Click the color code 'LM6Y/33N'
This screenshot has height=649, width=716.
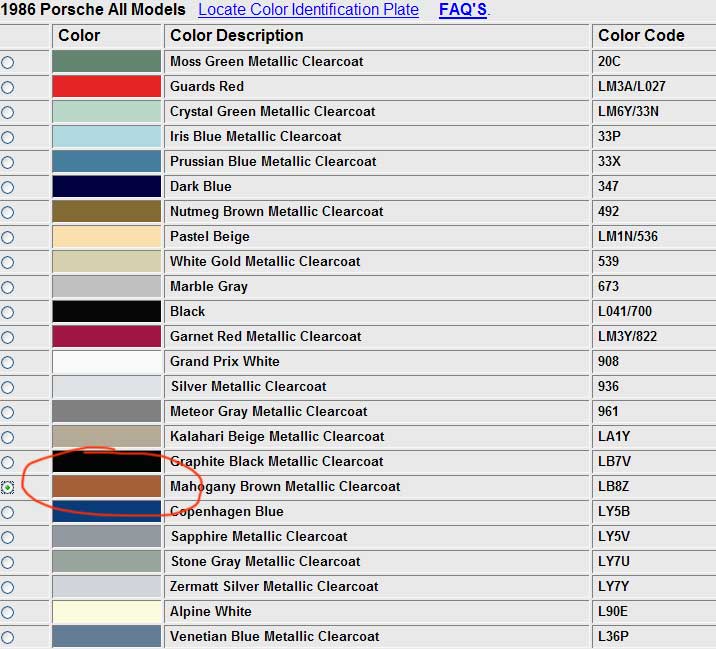pyautogui.click(x=628, y=111)
